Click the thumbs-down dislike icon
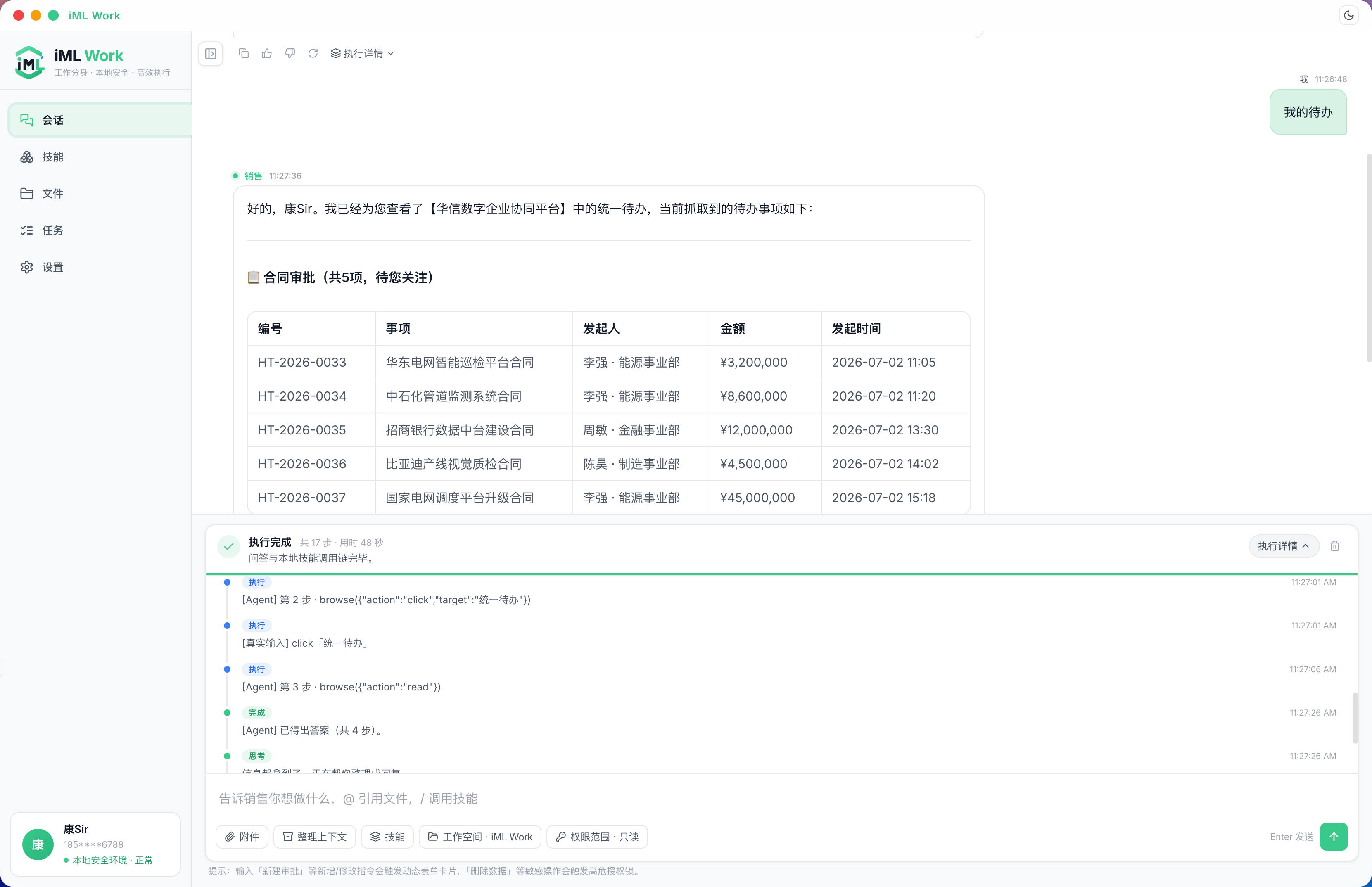Image resolution: width=1372 pixels, height=887 pixels. (x=290, y=54)
